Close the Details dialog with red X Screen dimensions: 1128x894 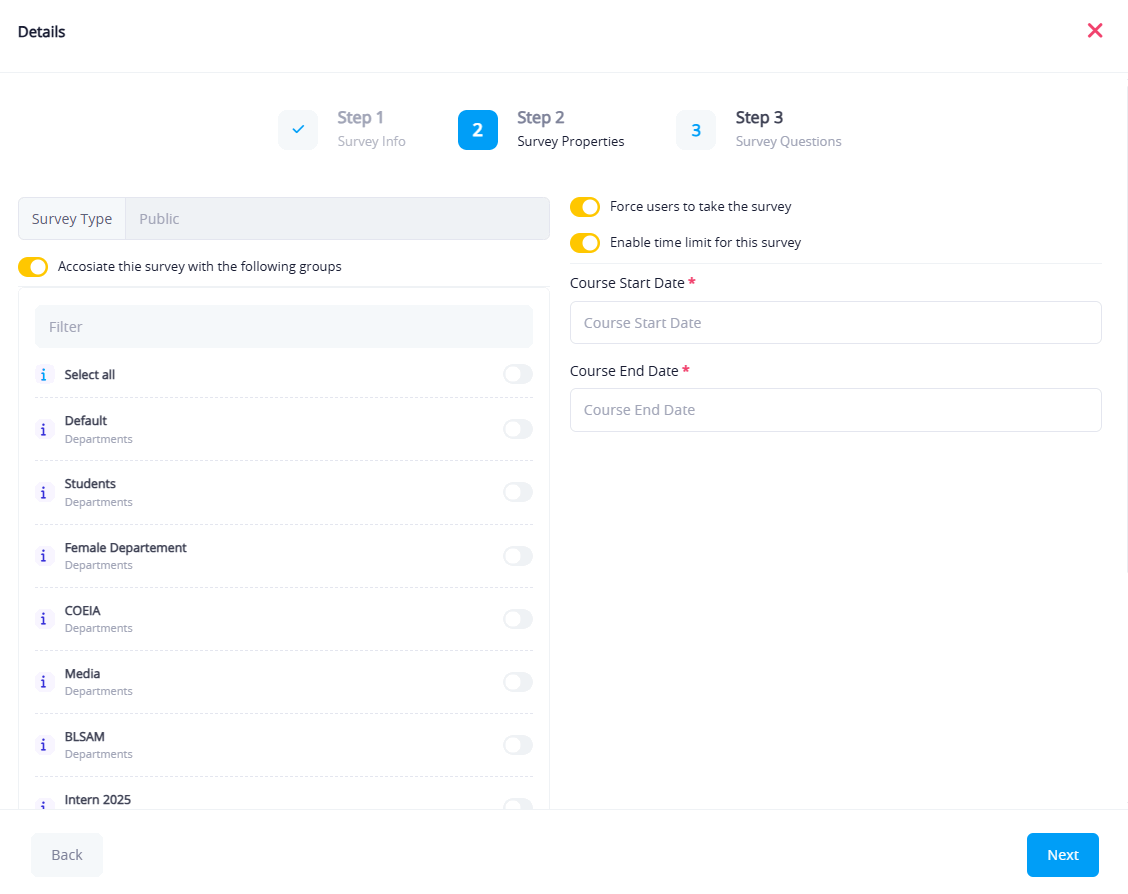1095,31
